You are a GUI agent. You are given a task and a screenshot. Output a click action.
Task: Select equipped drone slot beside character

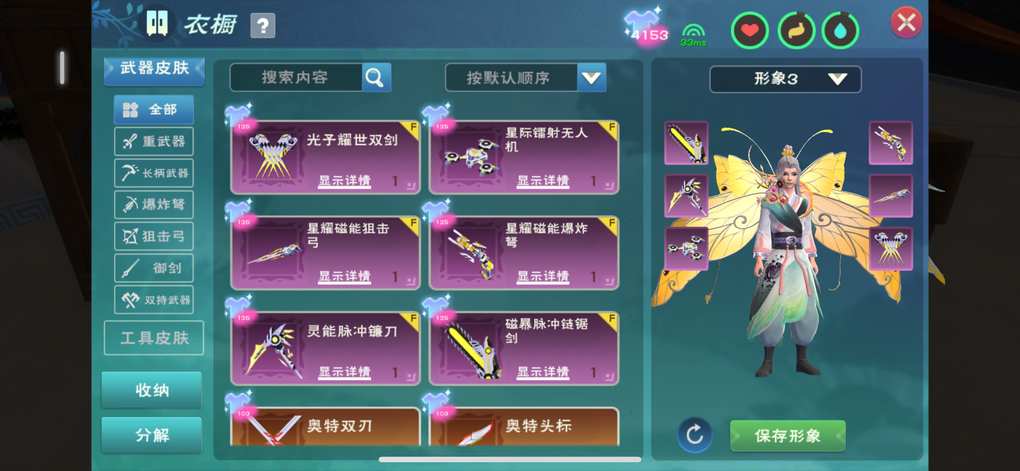686,249
